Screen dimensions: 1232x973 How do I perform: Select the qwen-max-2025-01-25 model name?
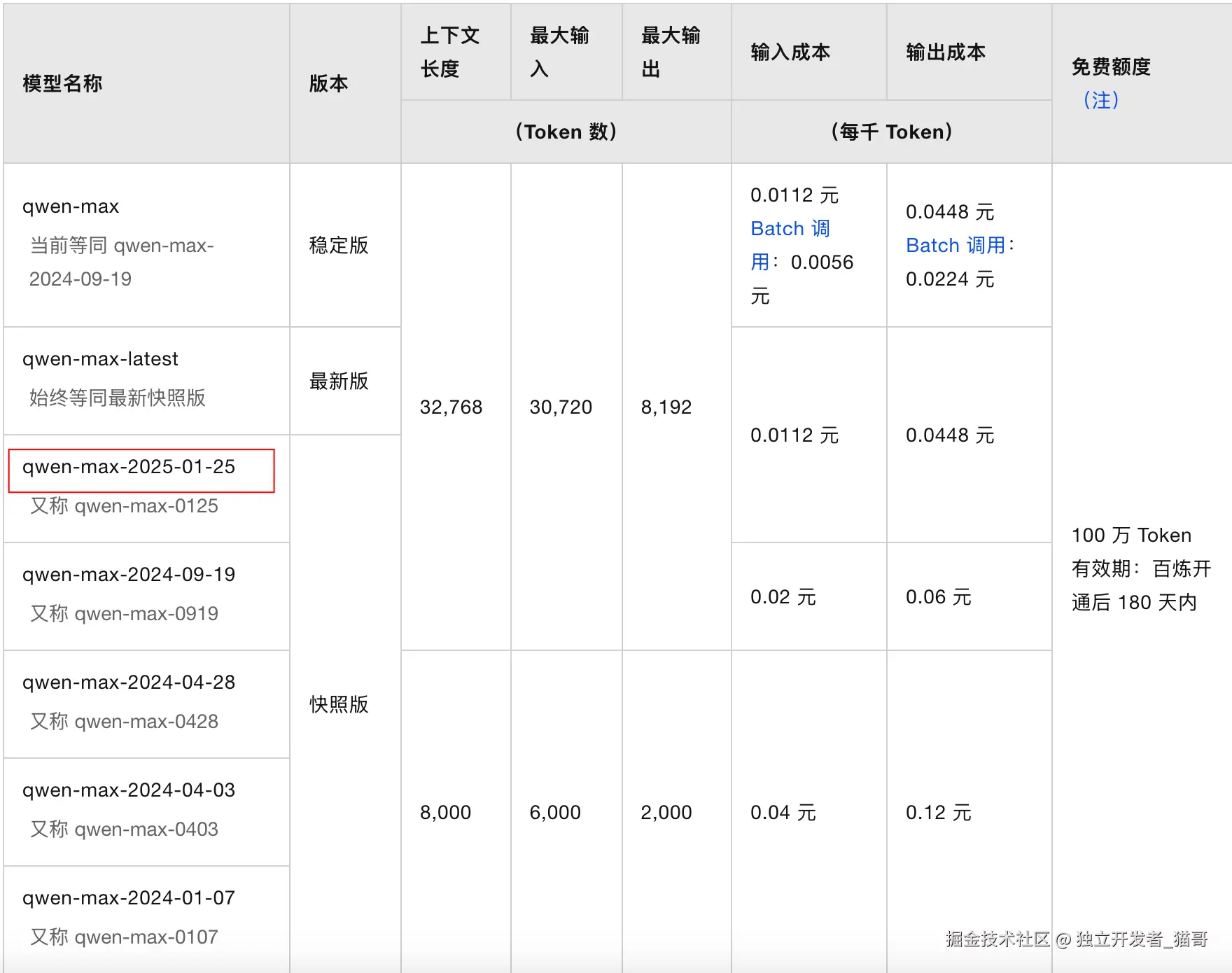pyautogui.click(x=129, y=467)
